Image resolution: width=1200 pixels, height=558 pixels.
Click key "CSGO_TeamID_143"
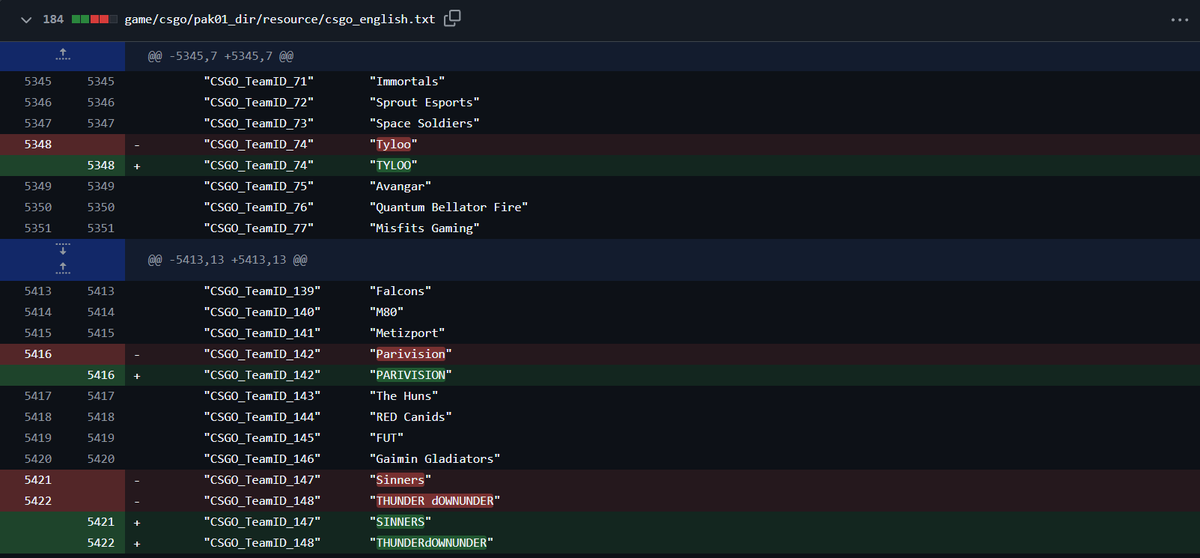coord(263,396)
